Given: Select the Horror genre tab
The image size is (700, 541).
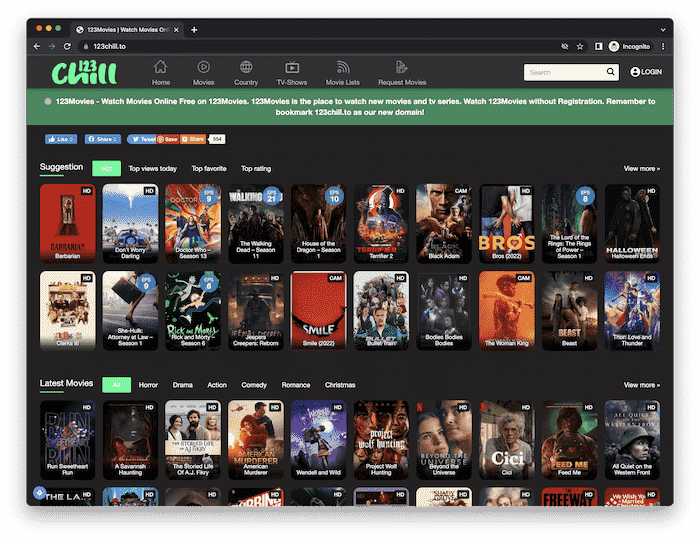Looking at the screenshot, I should [148, 385].
